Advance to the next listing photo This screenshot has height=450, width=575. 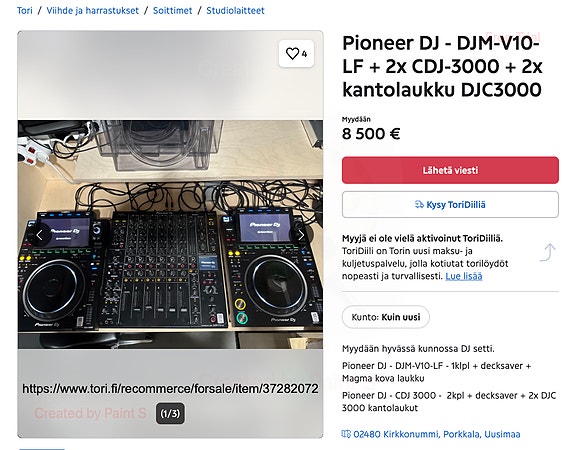tap(301, 235)
